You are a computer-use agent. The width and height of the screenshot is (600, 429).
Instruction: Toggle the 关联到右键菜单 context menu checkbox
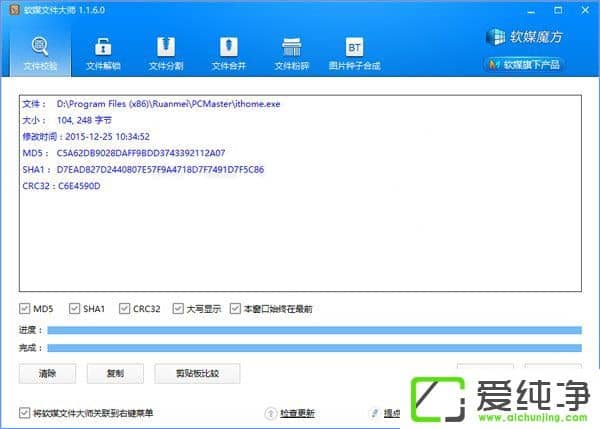pos(24,413)
